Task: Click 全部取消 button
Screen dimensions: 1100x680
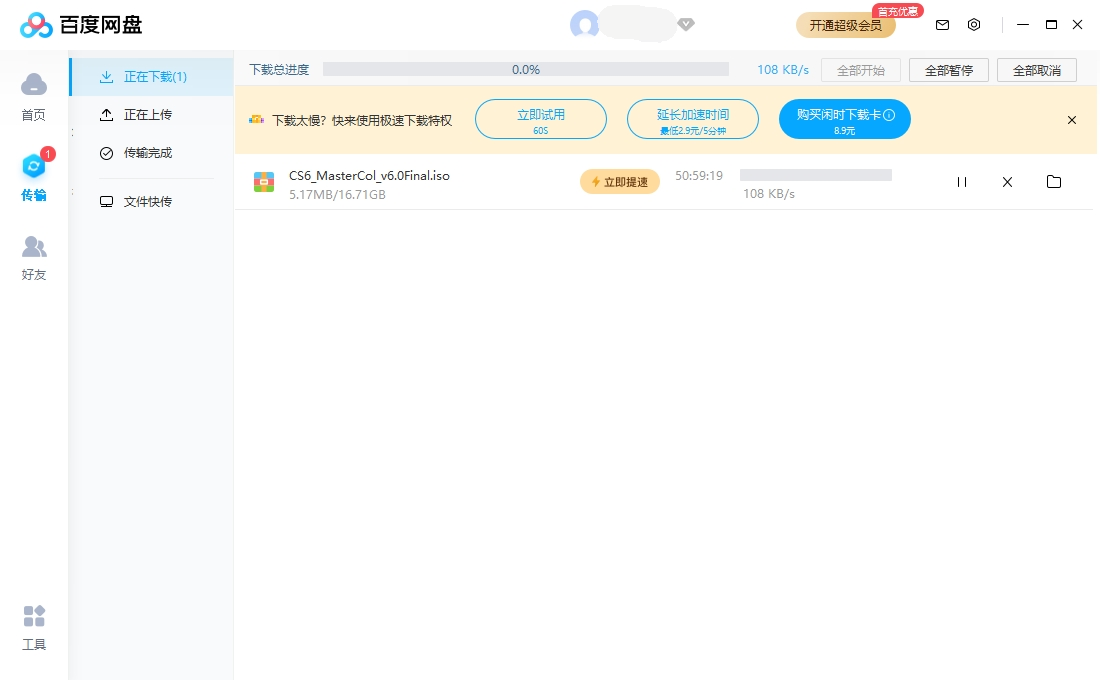Action: (1037, 70)
